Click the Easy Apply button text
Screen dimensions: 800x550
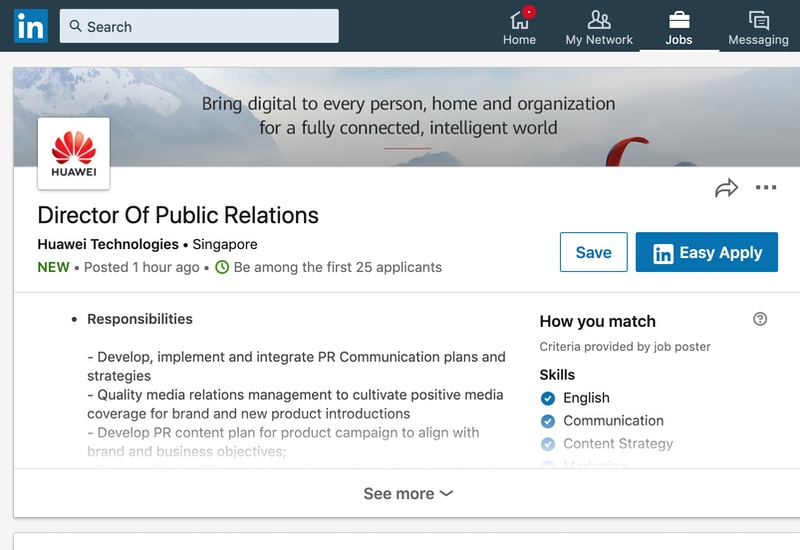pos(720,252)
